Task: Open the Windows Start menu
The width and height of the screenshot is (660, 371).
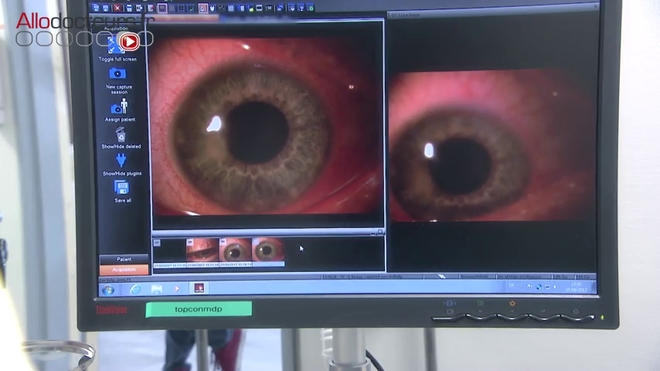Action: coord(108,290)
